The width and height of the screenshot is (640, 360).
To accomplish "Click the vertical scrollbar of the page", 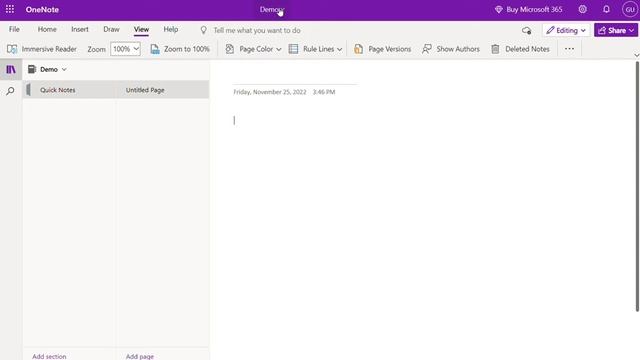I will (x=637, y=186).
